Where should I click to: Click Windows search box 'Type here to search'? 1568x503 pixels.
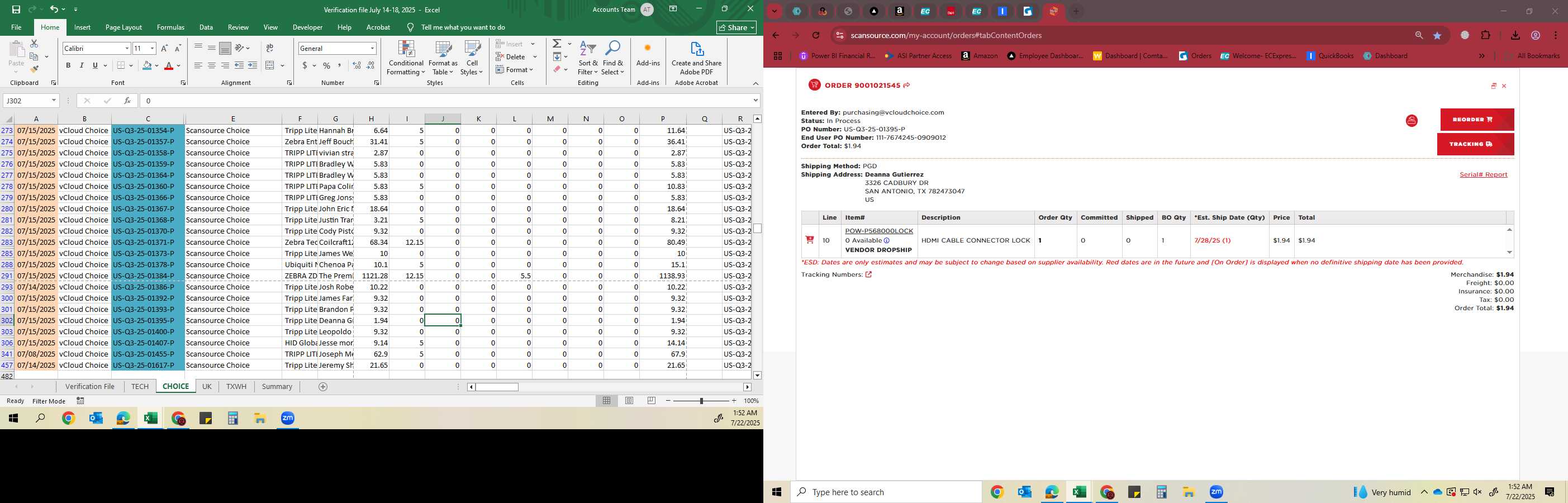[x=886, y=492]
